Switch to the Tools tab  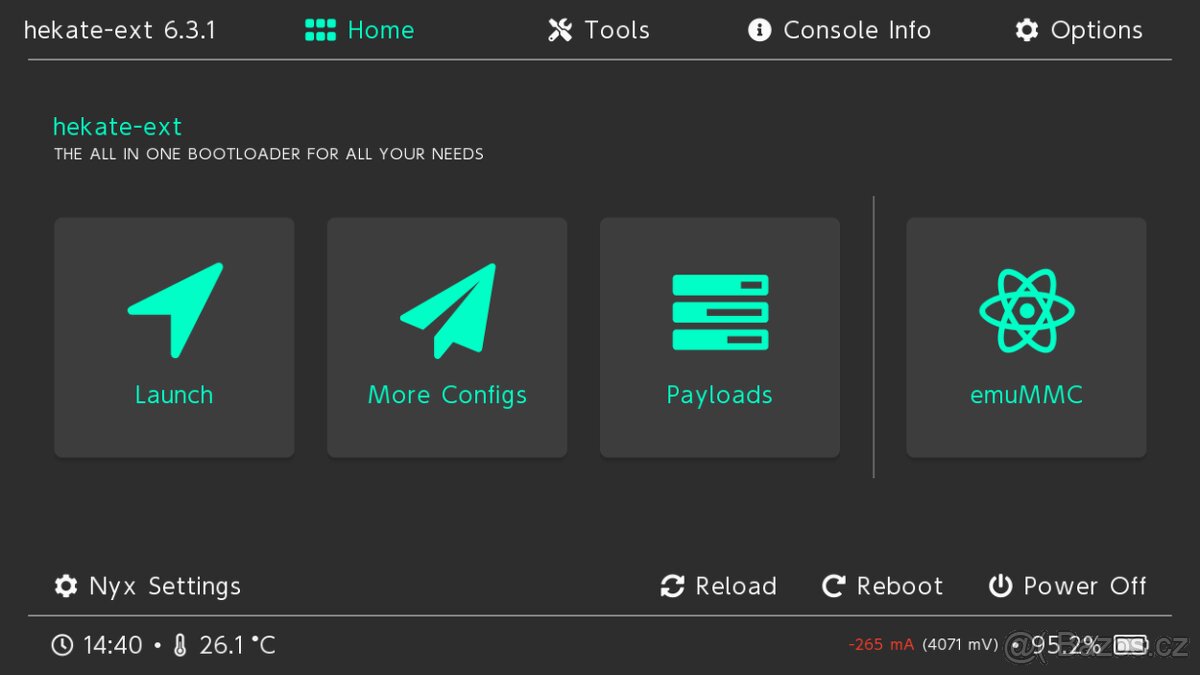coord(598,30)
